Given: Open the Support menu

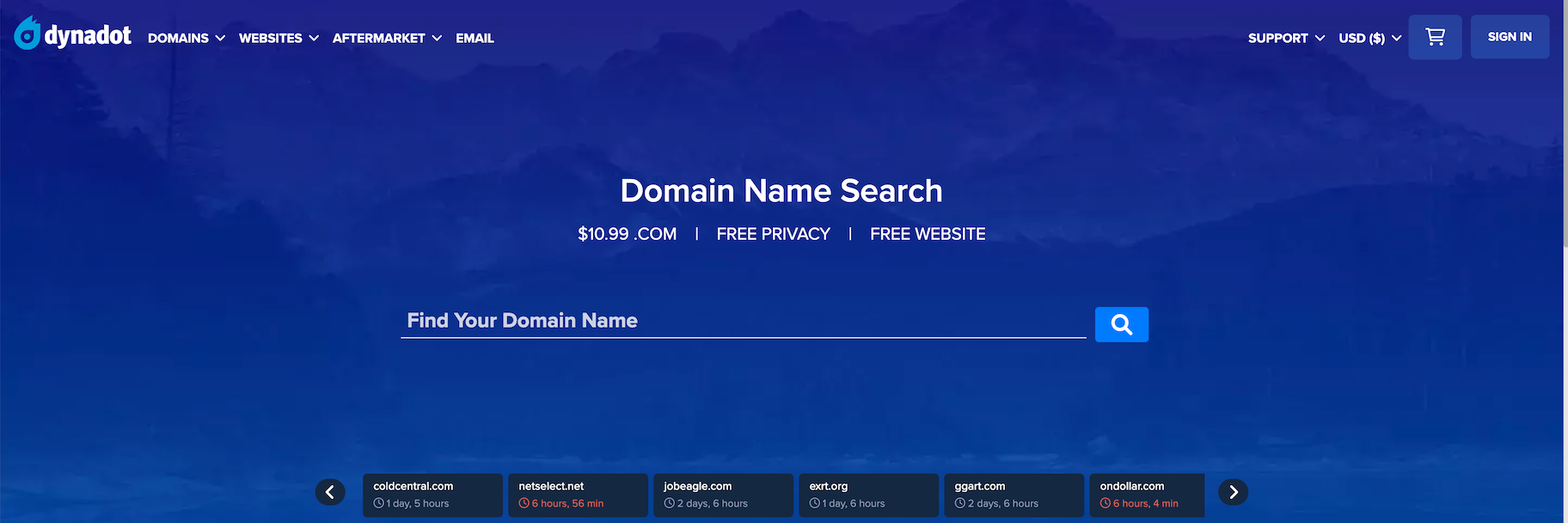Looking at the screenshot, I should coord(1286,38).
